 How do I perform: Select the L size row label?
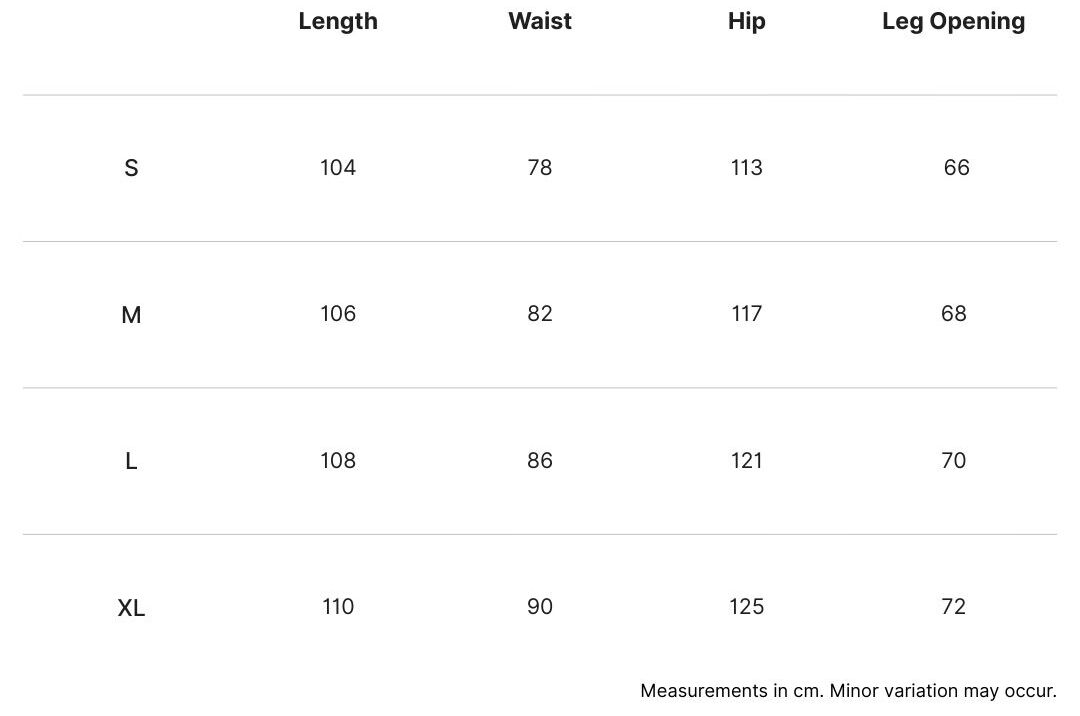coord(131,461)
